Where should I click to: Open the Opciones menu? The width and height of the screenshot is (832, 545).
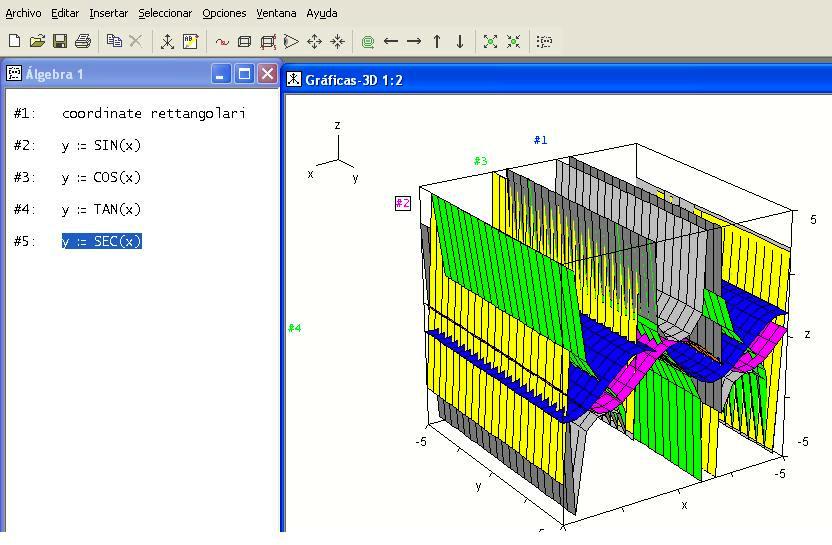[224, 13]
